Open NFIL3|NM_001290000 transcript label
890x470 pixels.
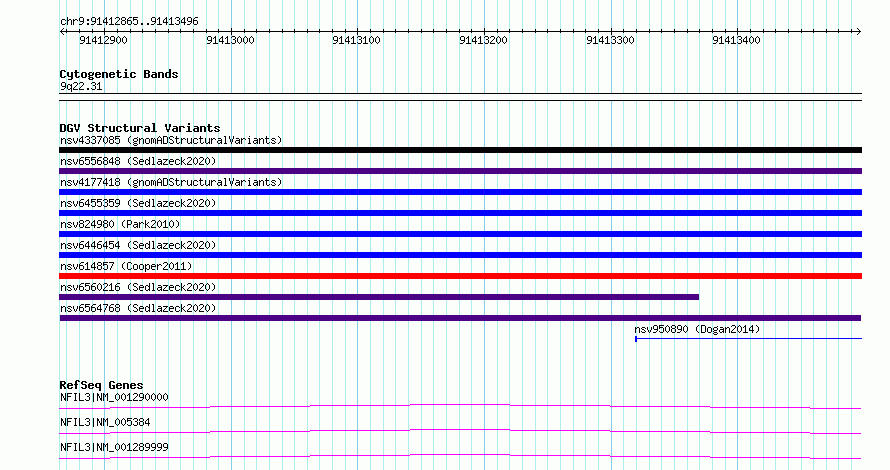pos(114,397)
